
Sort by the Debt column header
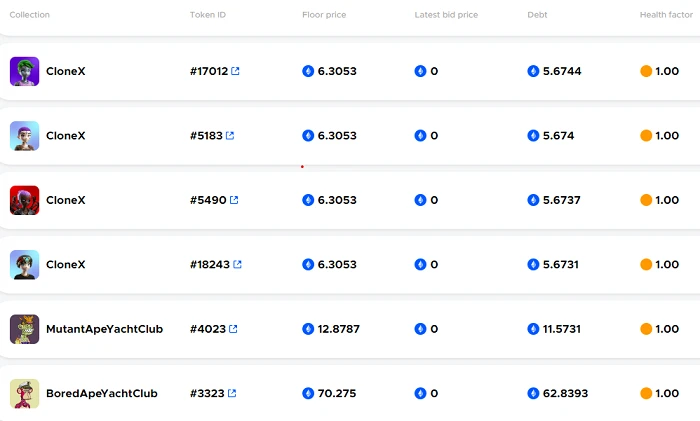537,15
